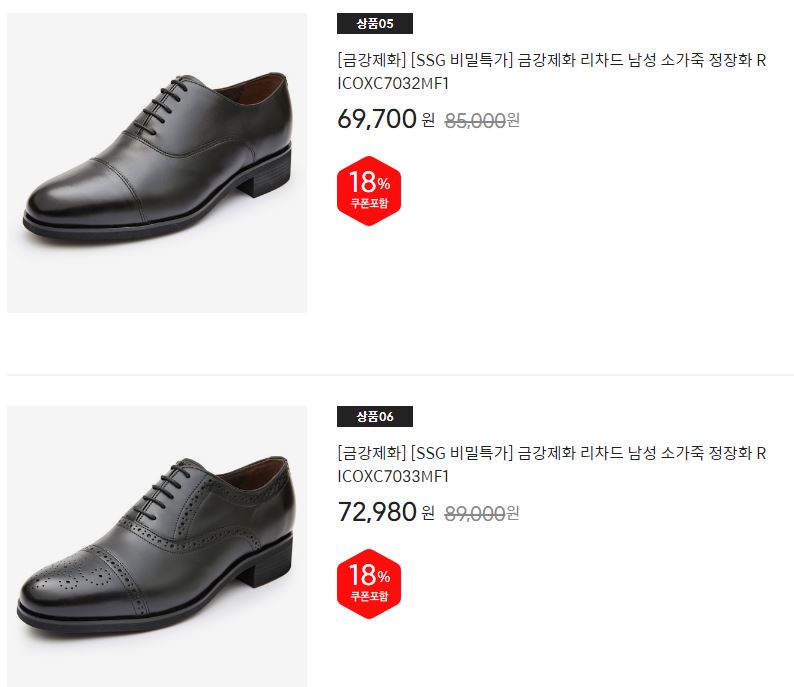
Task: Open the plain cap-toe oxford shoe image
Action: [157, 163]
